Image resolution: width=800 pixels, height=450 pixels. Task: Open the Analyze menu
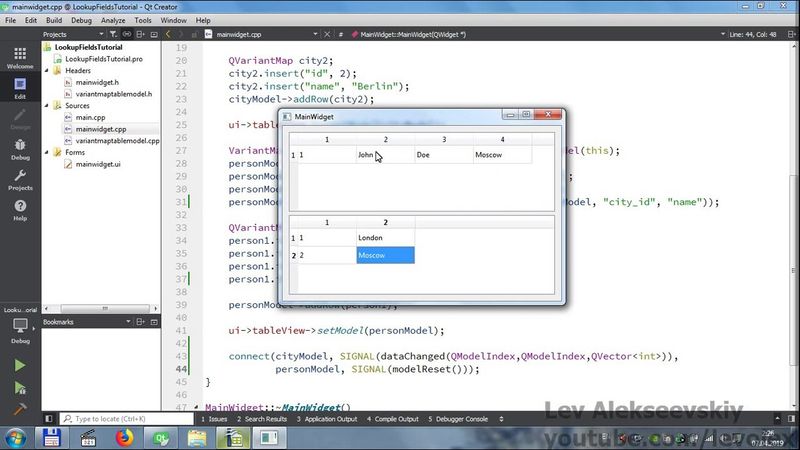(115, 20)
